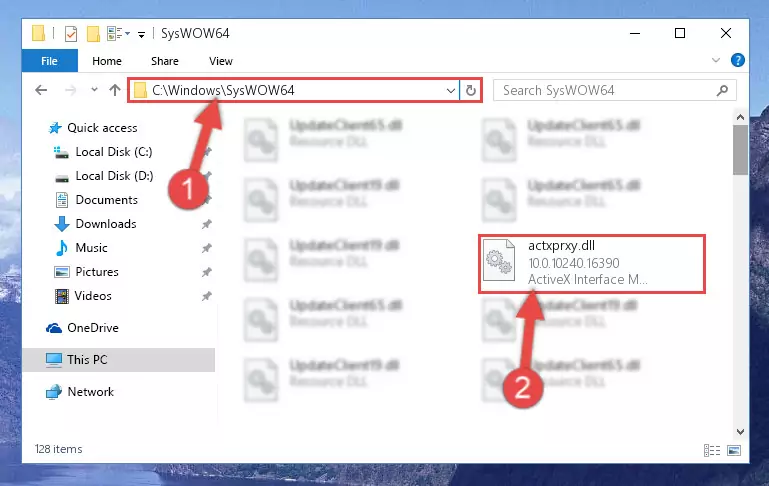Minimize the SysWOW64 window
Image resolution: width=769 pixels, height=486 pixels.
pos(635,33)
